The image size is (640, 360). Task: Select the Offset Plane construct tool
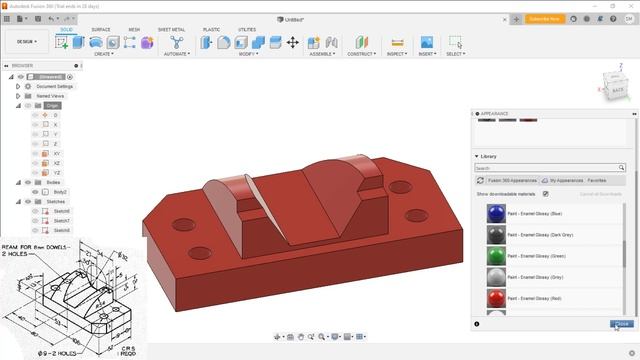[362, 42]
